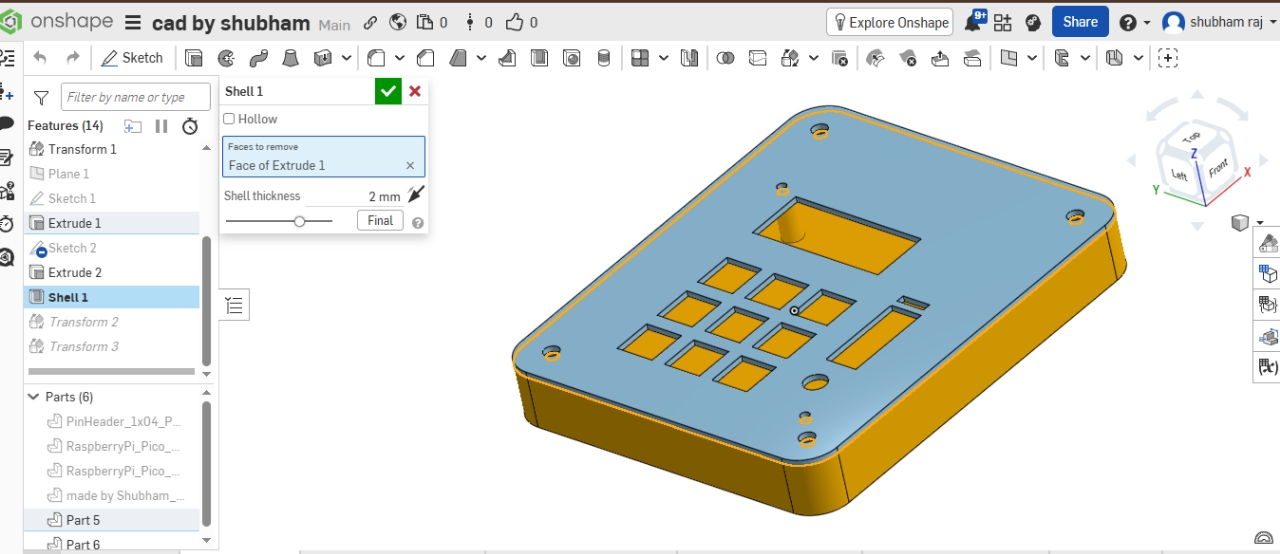
Task: Expand the pattern tools dropdown arrow
Action: [663, 58]
